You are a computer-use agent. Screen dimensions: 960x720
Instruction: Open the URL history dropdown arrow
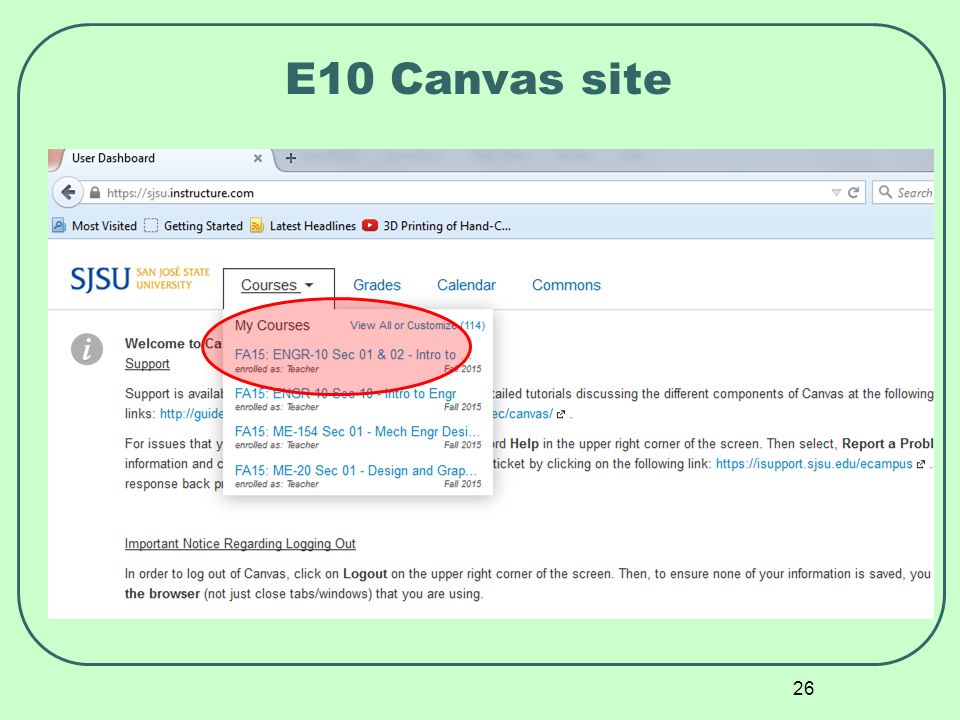coord(836,193)
